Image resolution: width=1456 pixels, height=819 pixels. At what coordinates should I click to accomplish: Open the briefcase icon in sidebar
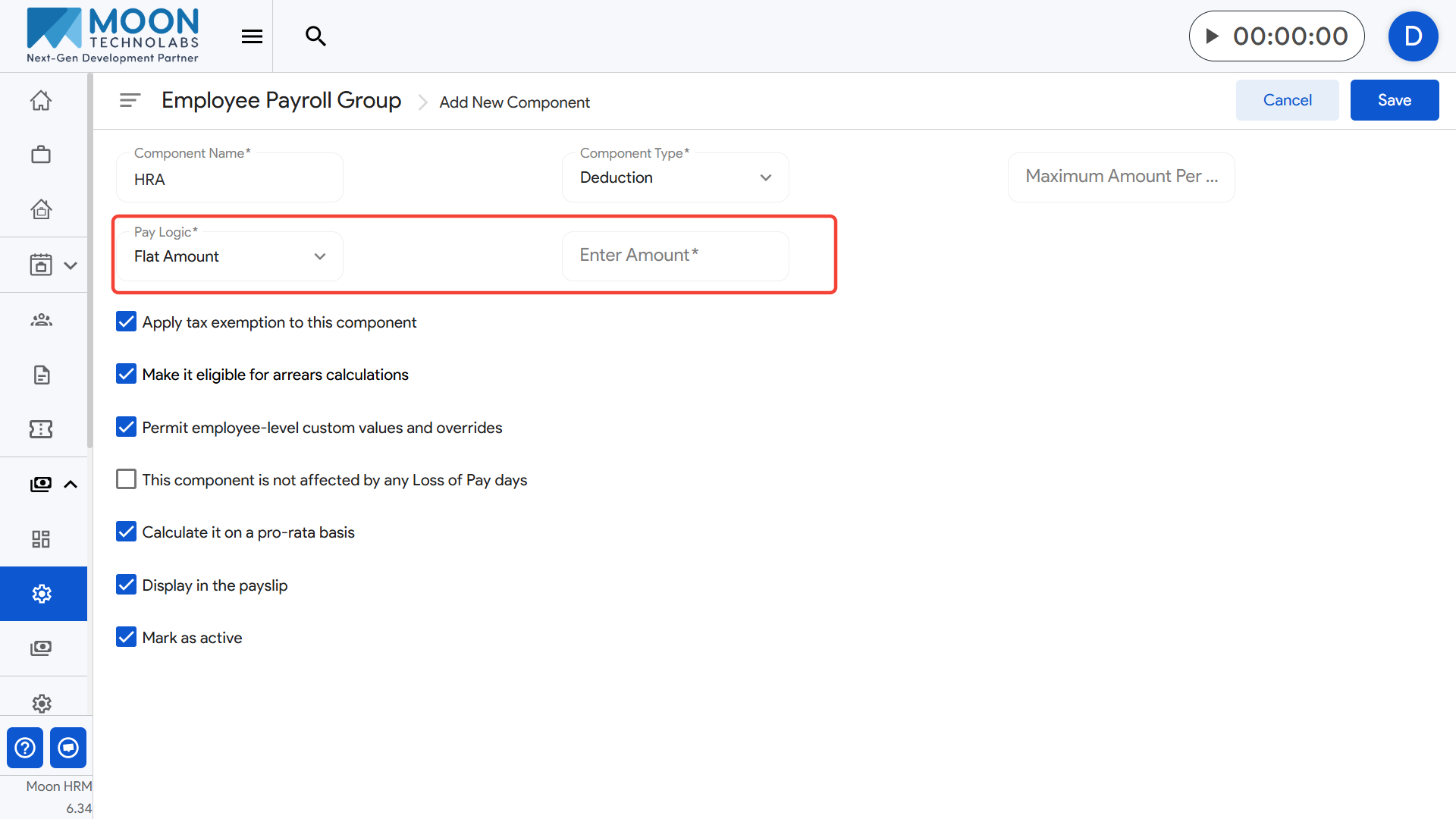tap(41, 155)
